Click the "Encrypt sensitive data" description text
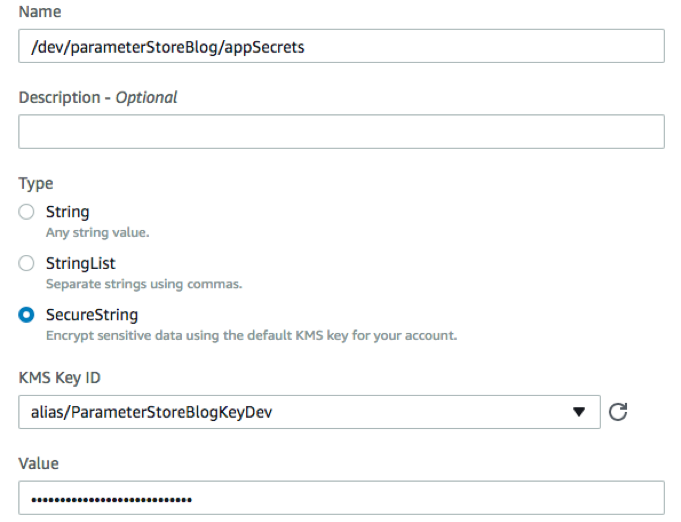 [251, 336]
